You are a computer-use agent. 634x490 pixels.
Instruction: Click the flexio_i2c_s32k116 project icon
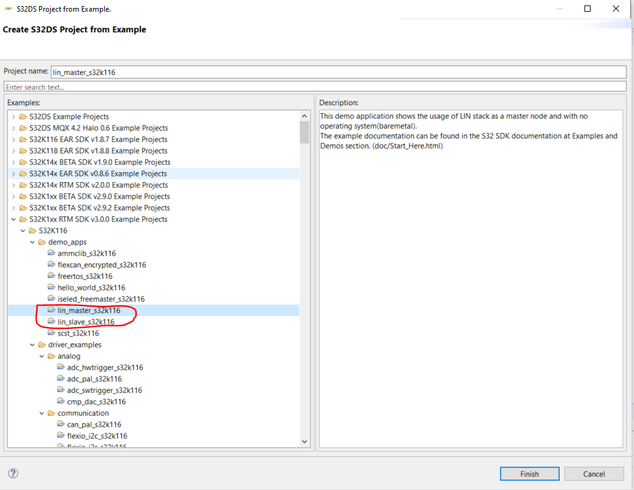[x=61, y=435]
